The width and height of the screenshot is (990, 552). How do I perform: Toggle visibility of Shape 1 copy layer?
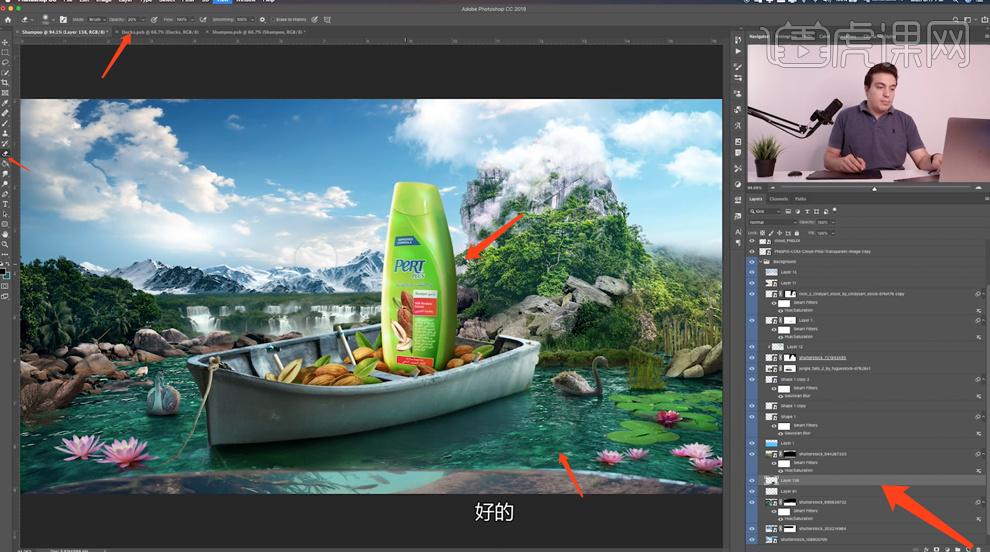pyautogui.click(x=752, y=405)
